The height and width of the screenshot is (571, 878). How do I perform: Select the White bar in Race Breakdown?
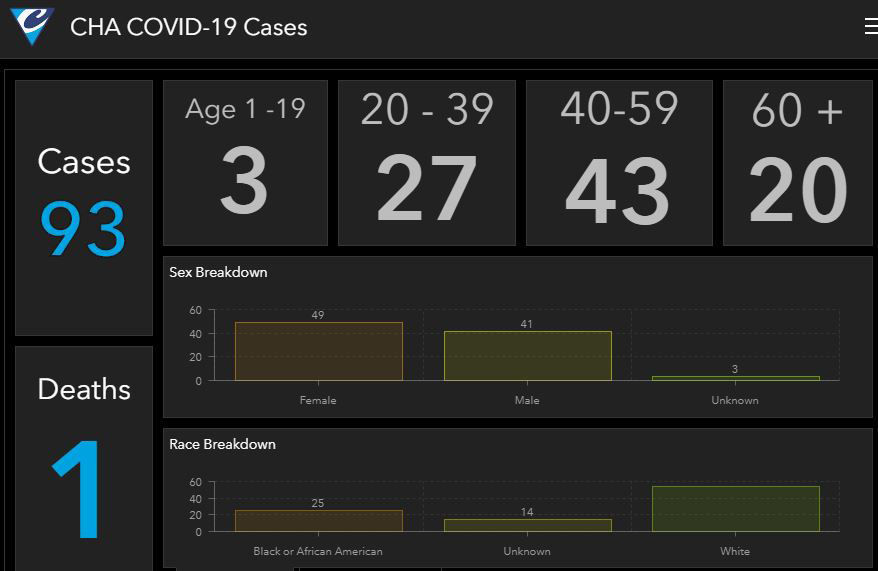[735, 509]
